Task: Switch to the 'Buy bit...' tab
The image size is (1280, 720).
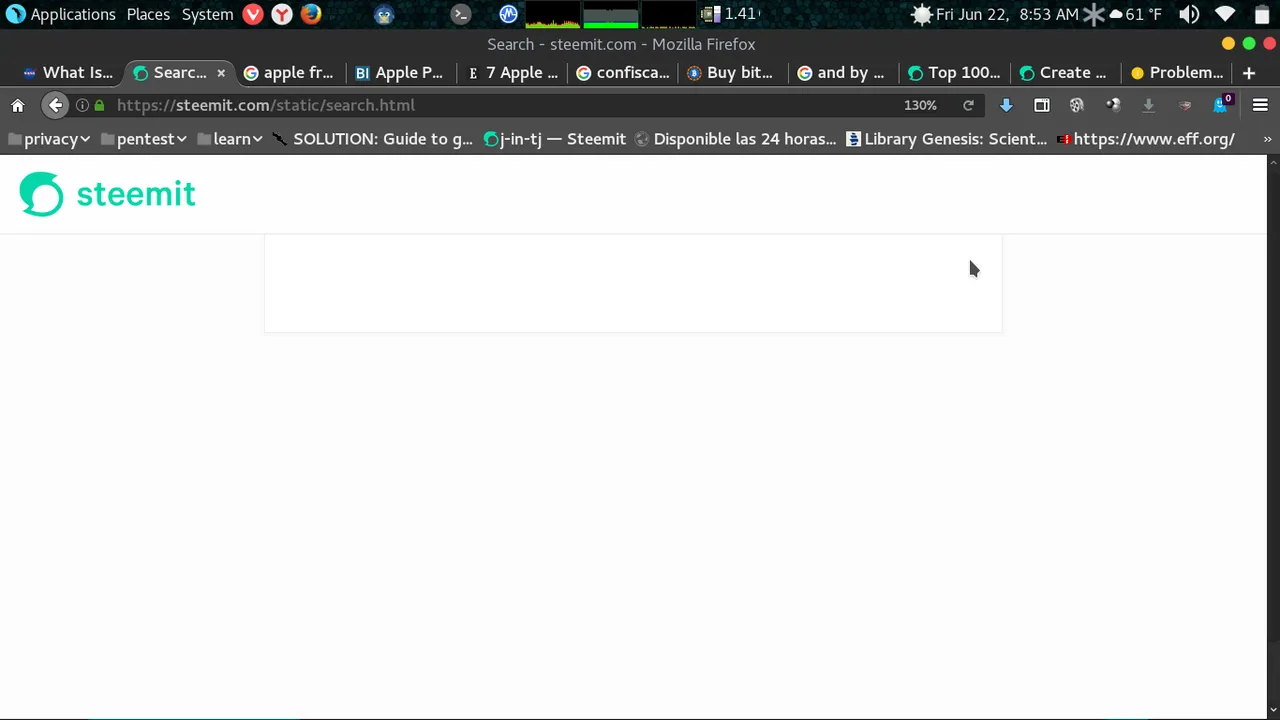Action: click(x=731, y=73)
